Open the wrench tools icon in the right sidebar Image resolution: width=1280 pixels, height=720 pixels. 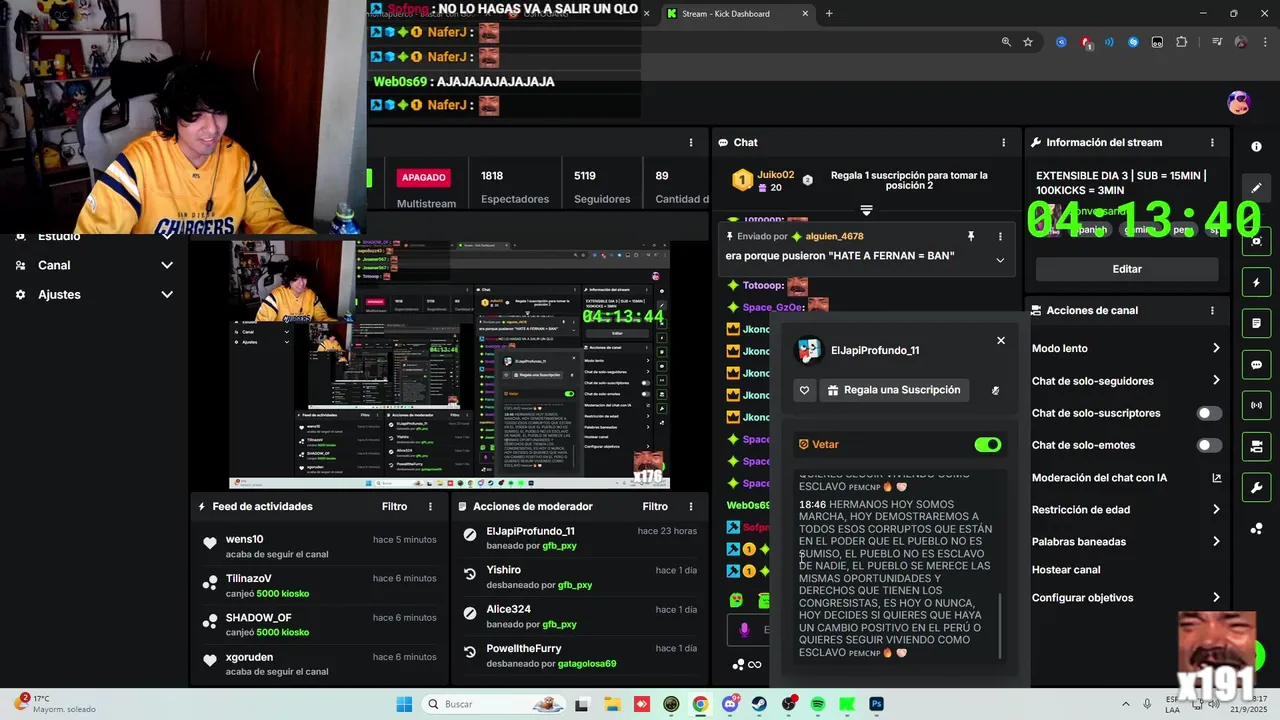coord(1257,487)
